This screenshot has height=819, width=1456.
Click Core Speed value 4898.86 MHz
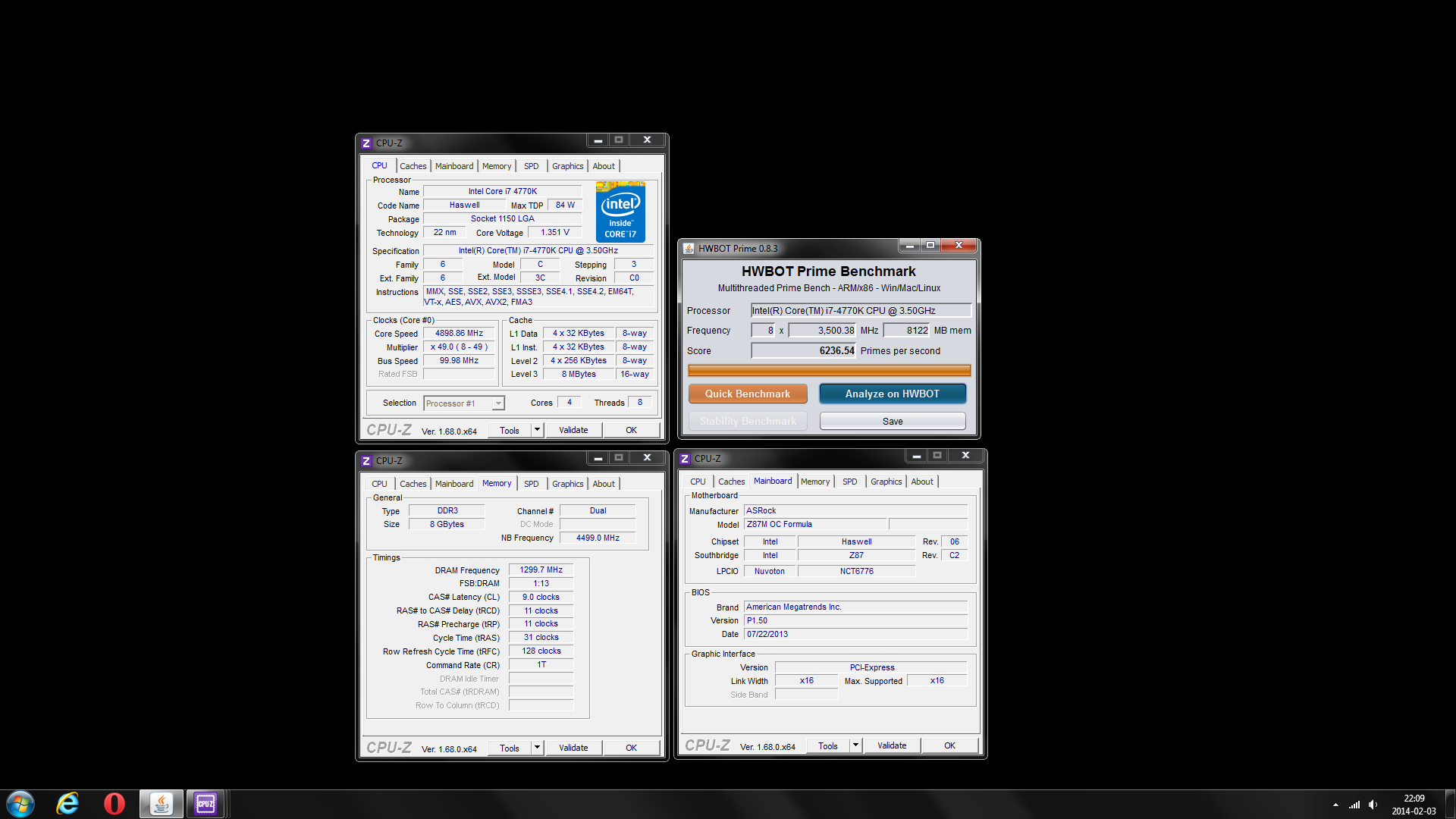(x=459, y=333)
